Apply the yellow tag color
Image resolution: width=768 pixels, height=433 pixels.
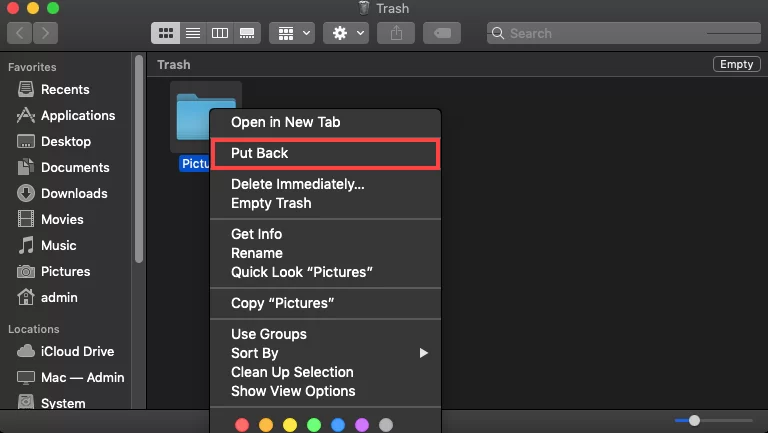(290, 425)
